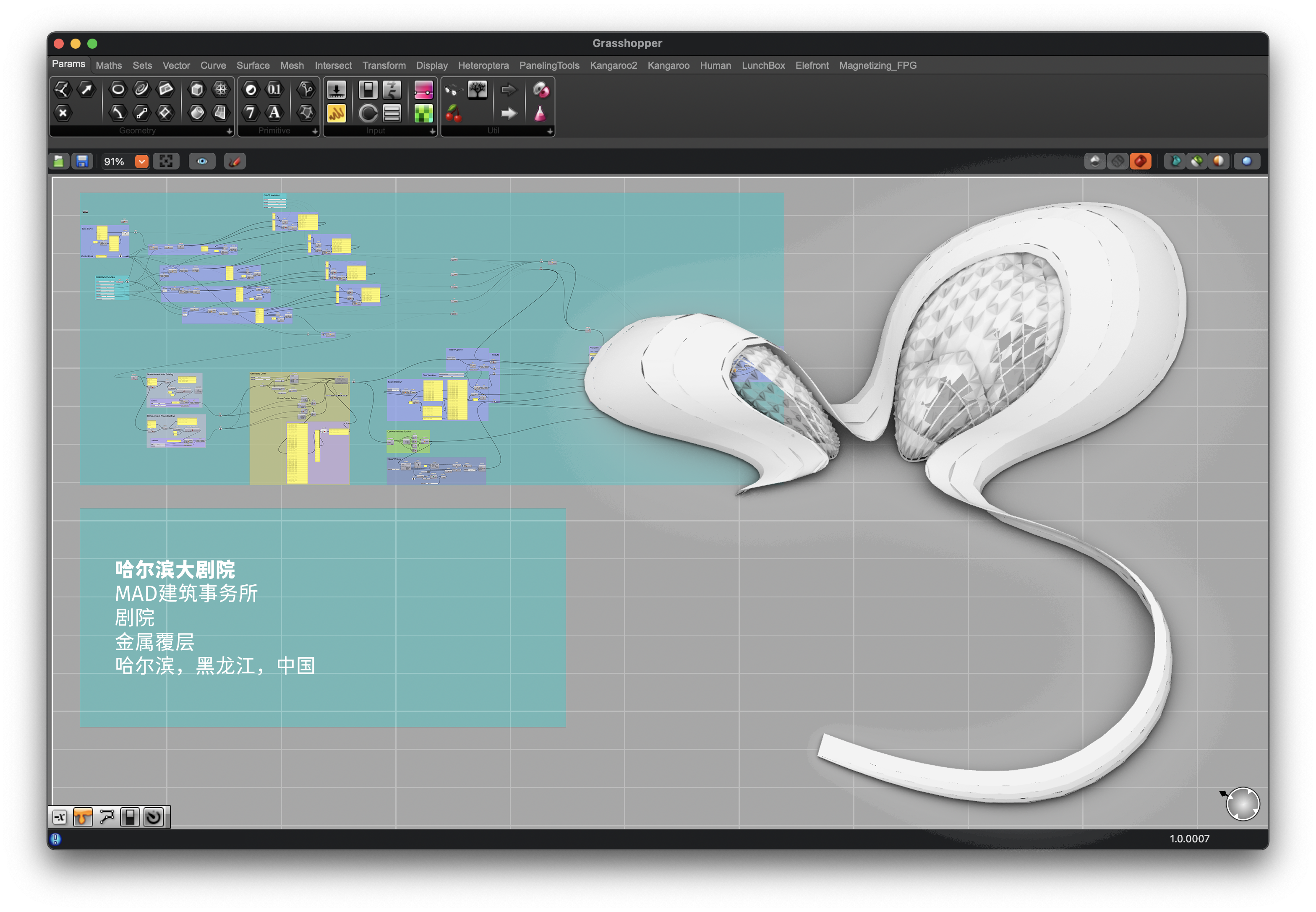Click the Panel (yellow scribble) component icon

[336, 113]
